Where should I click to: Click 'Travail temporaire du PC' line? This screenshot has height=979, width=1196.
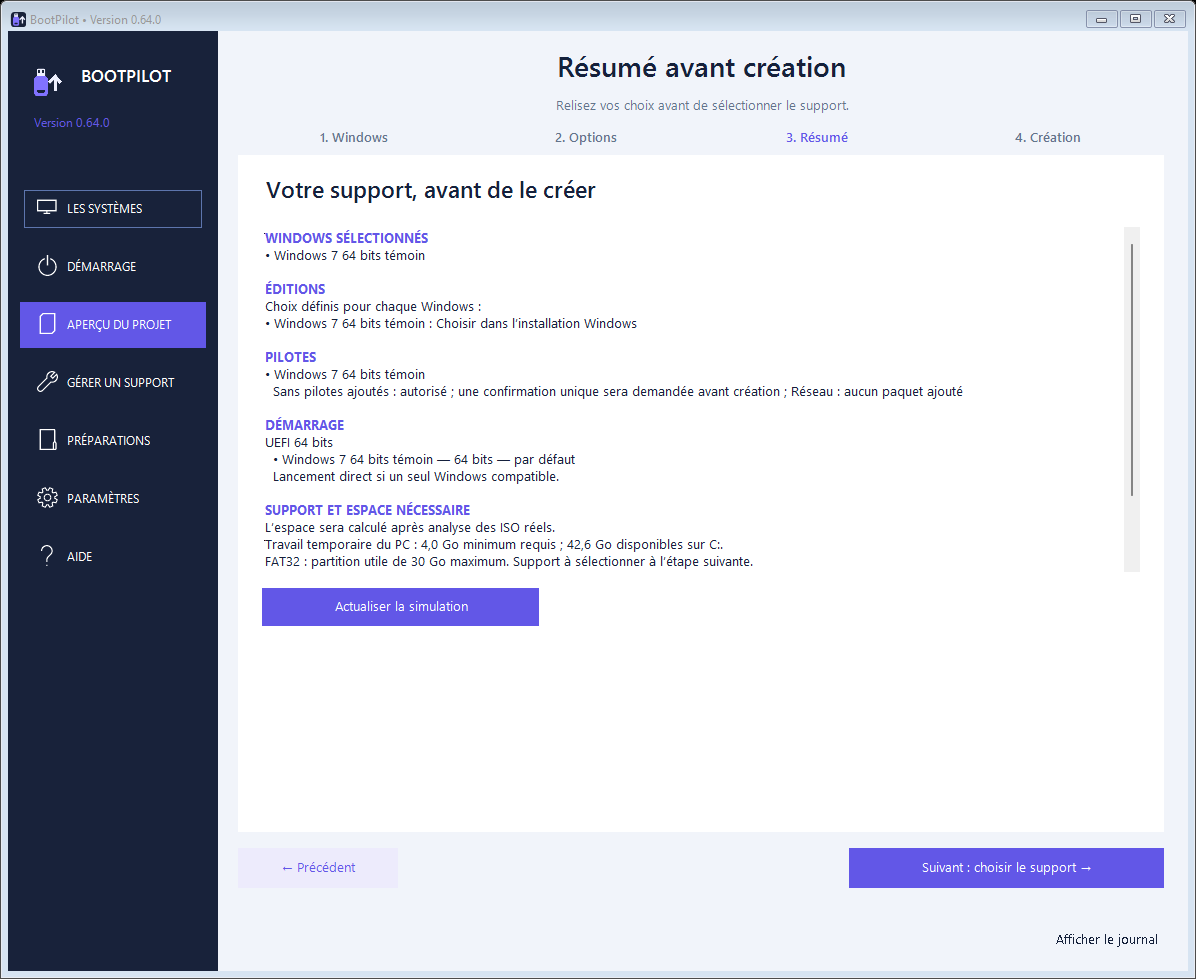[x=494, y=544]
